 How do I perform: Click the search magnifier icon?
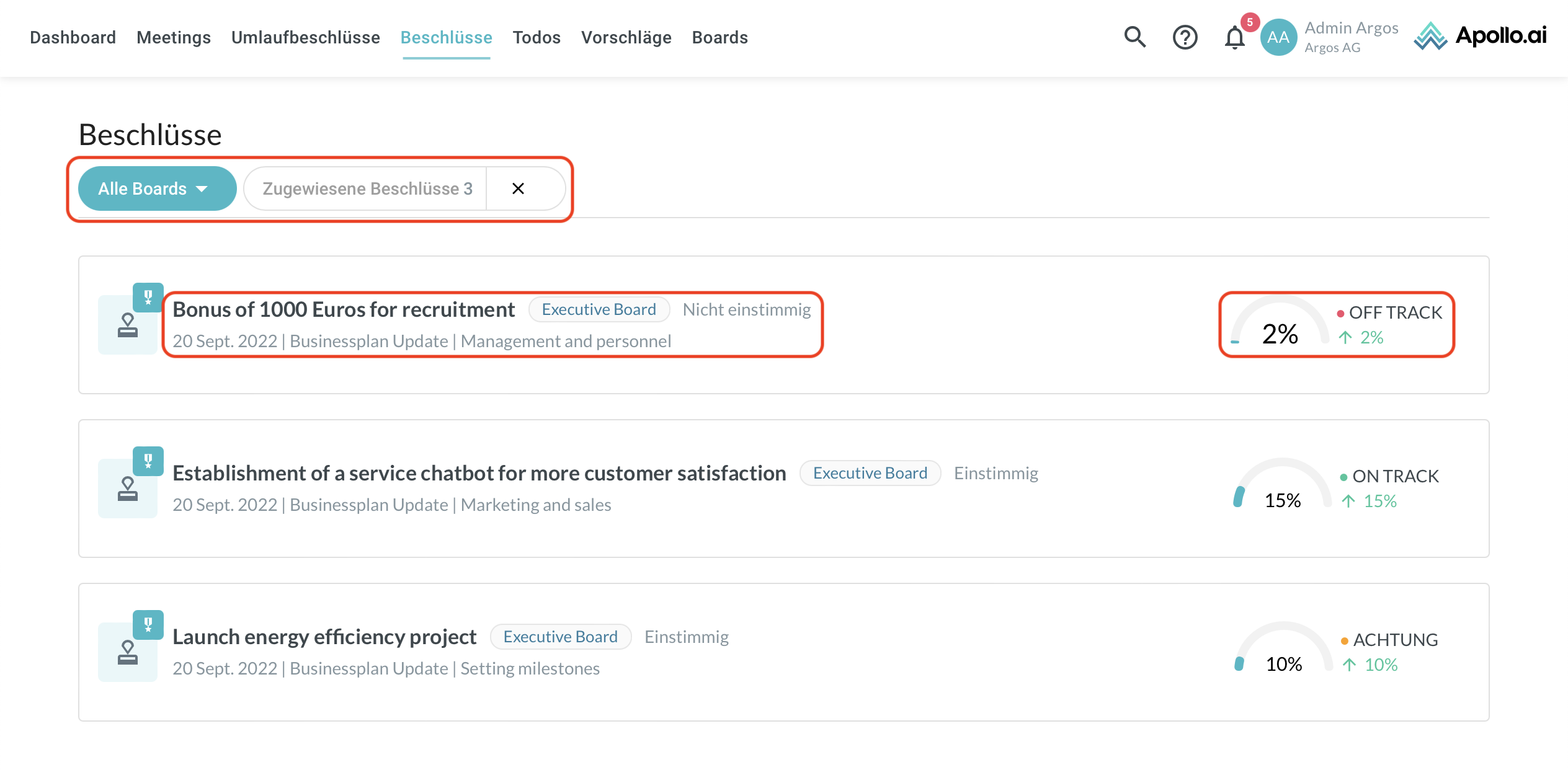point(1134,37)
